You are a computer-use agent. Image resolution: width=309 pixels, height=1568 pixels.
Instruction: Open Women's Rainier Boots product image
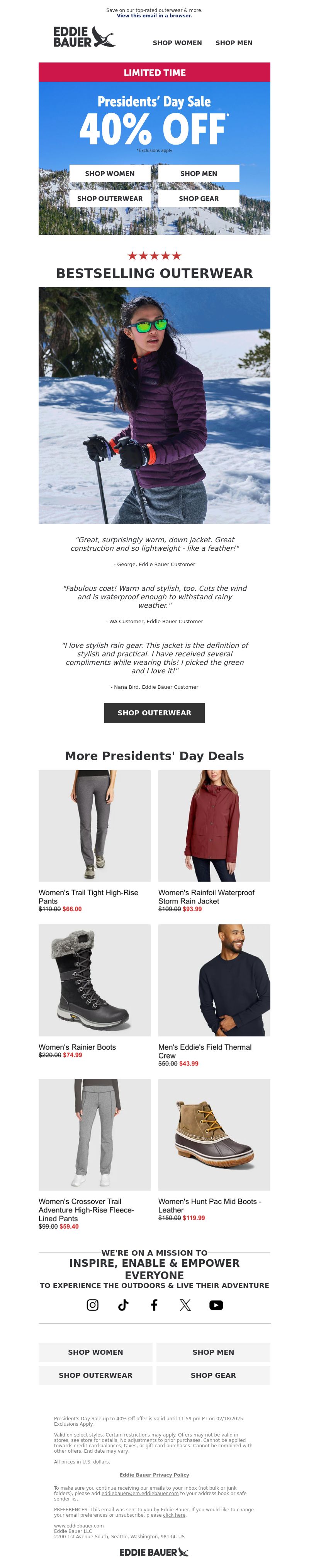pos(95,980)
